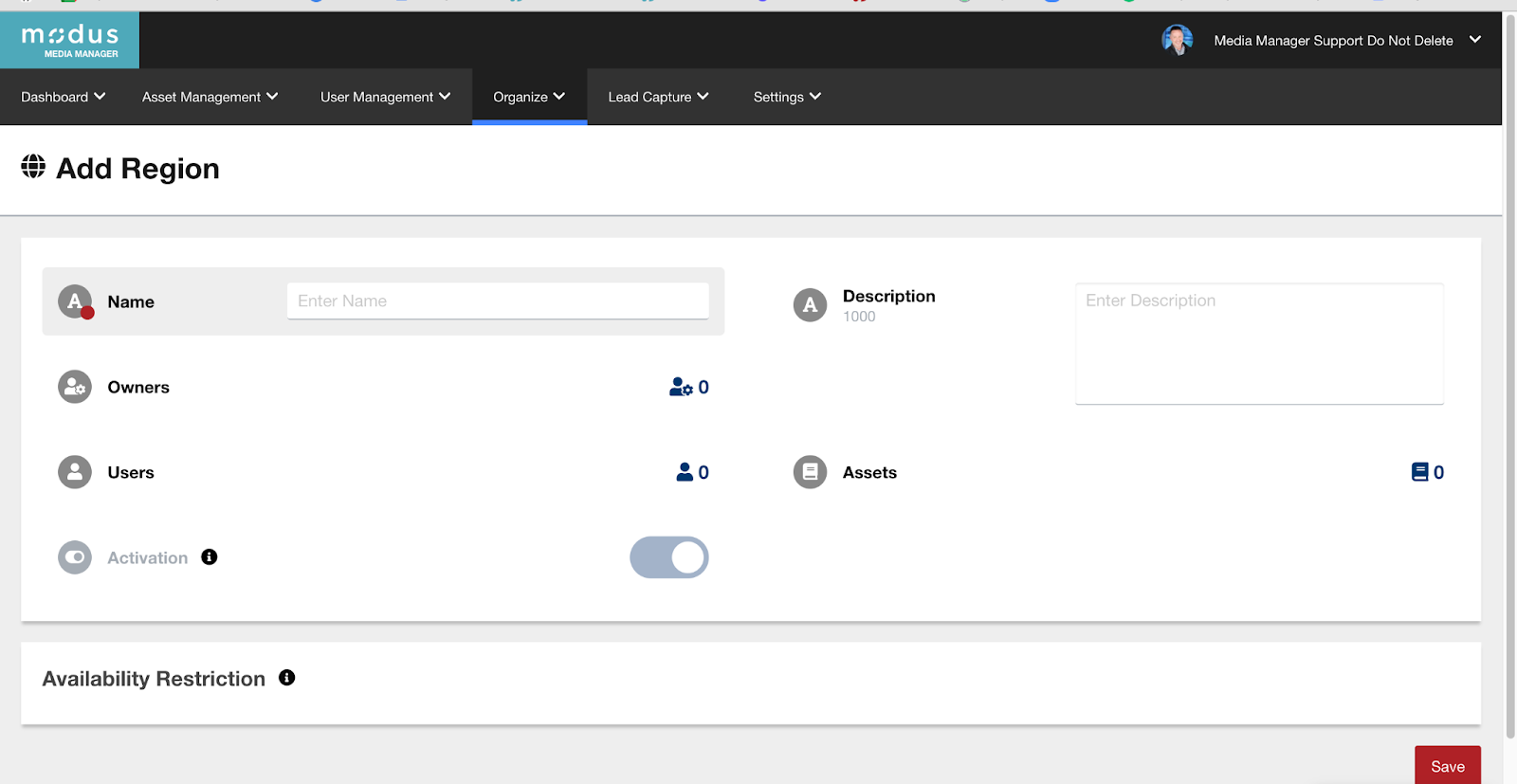Open the Lead Capture menu
Image resolution: width=1517 pixels, height=784 pixels.
tap(658, 97)
